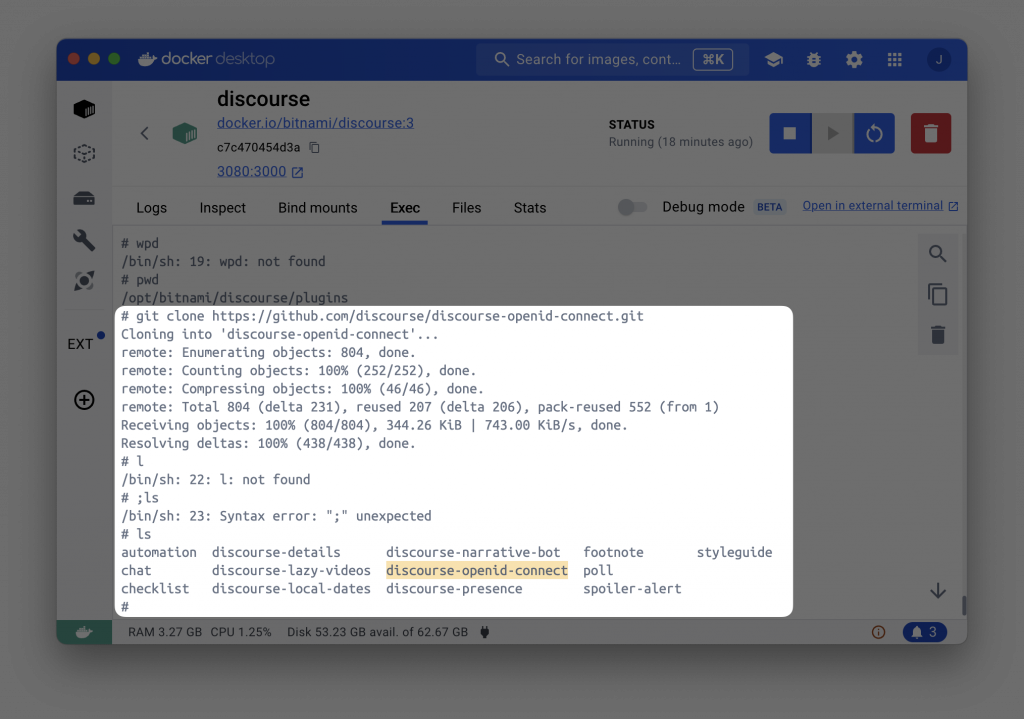The width and height of the screenshot is (1024, 719).
Task: Open the Learning Center graduation cap icon
Action: (x=774, y=59)
